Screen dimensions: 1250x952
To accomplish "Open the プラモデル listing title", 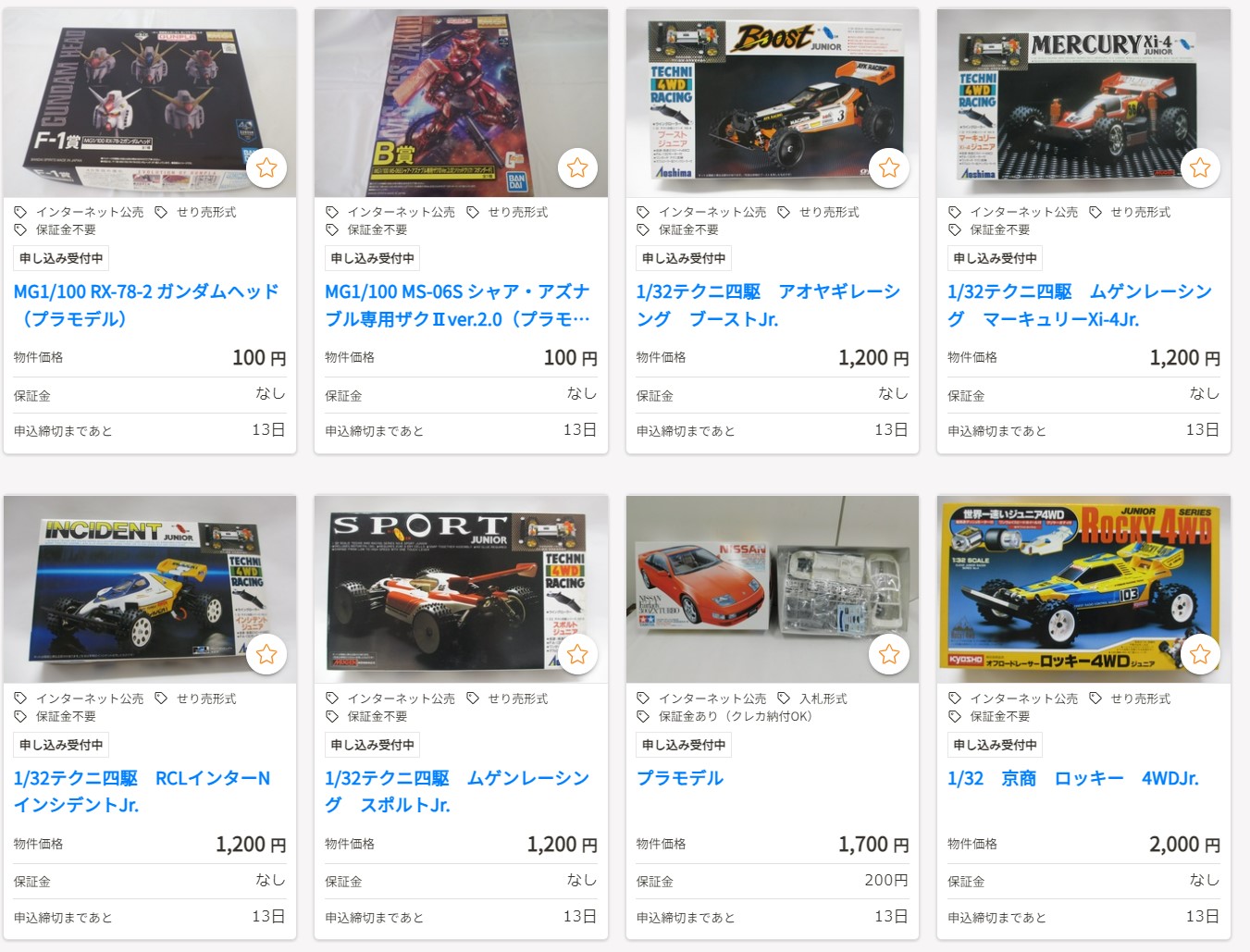I will [x=680, y=778].
